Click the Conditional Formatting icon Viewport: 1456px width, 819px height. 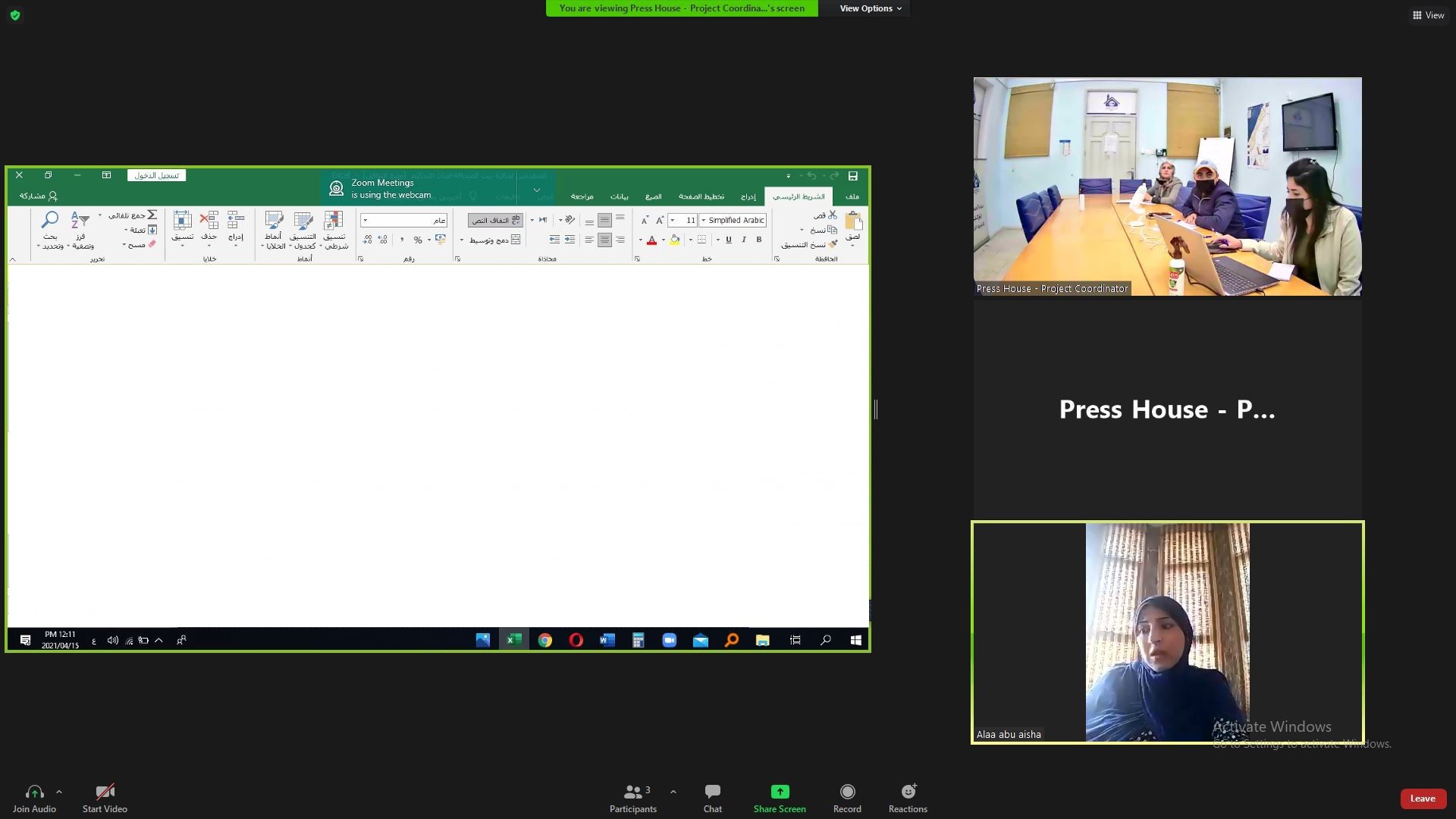(x=334, y=221)
